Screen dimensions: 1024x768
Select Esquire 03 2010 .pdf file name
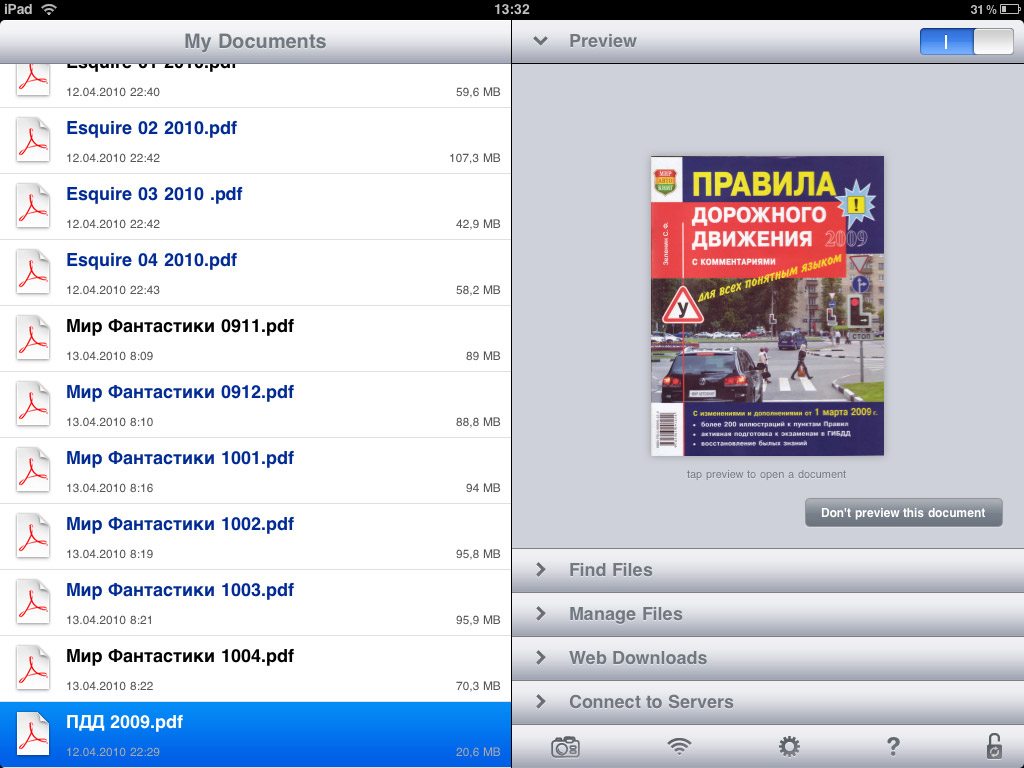pos(154,194)
